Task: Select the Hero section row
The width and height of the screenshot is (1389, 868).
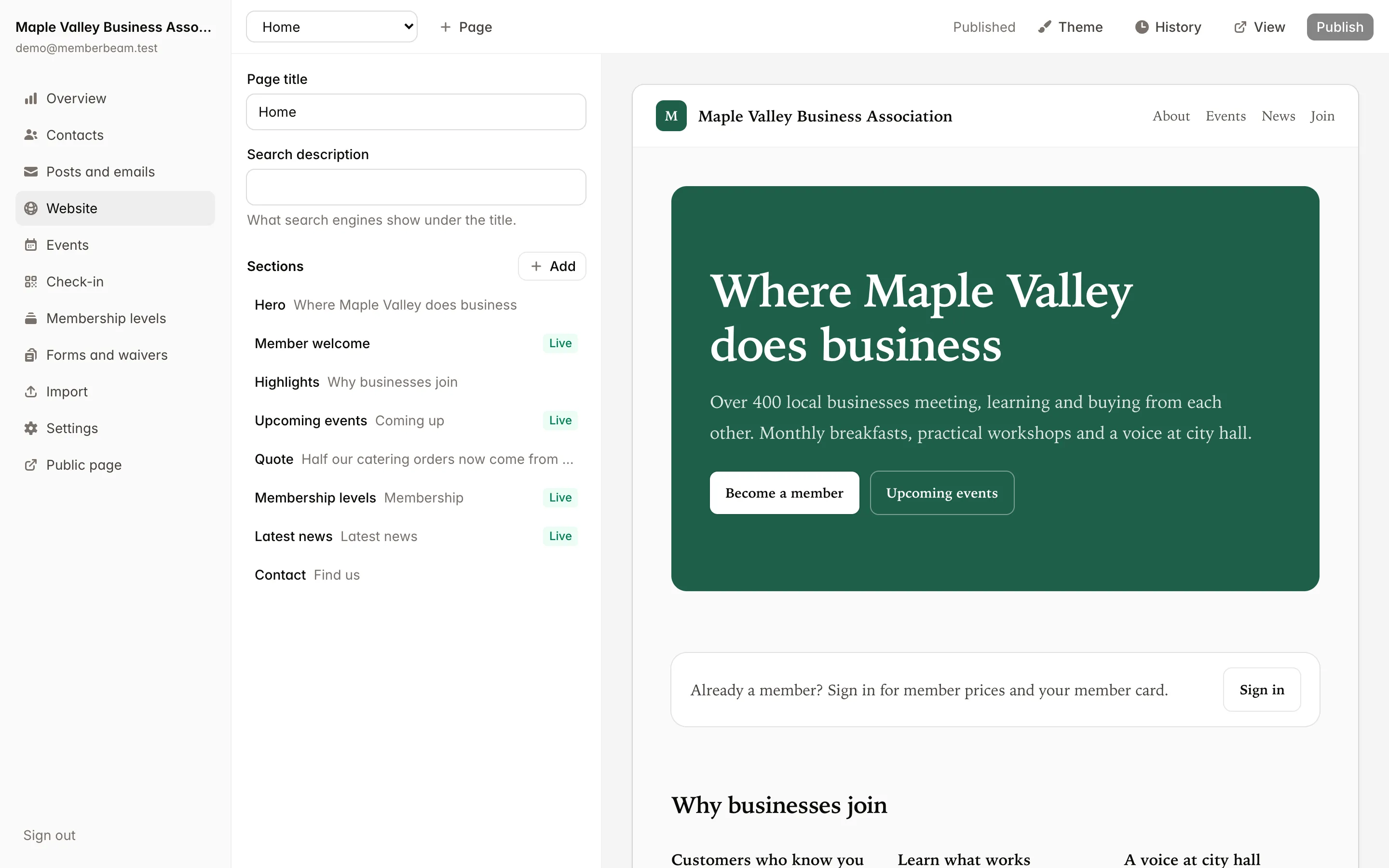Action: tap(416, 305)
